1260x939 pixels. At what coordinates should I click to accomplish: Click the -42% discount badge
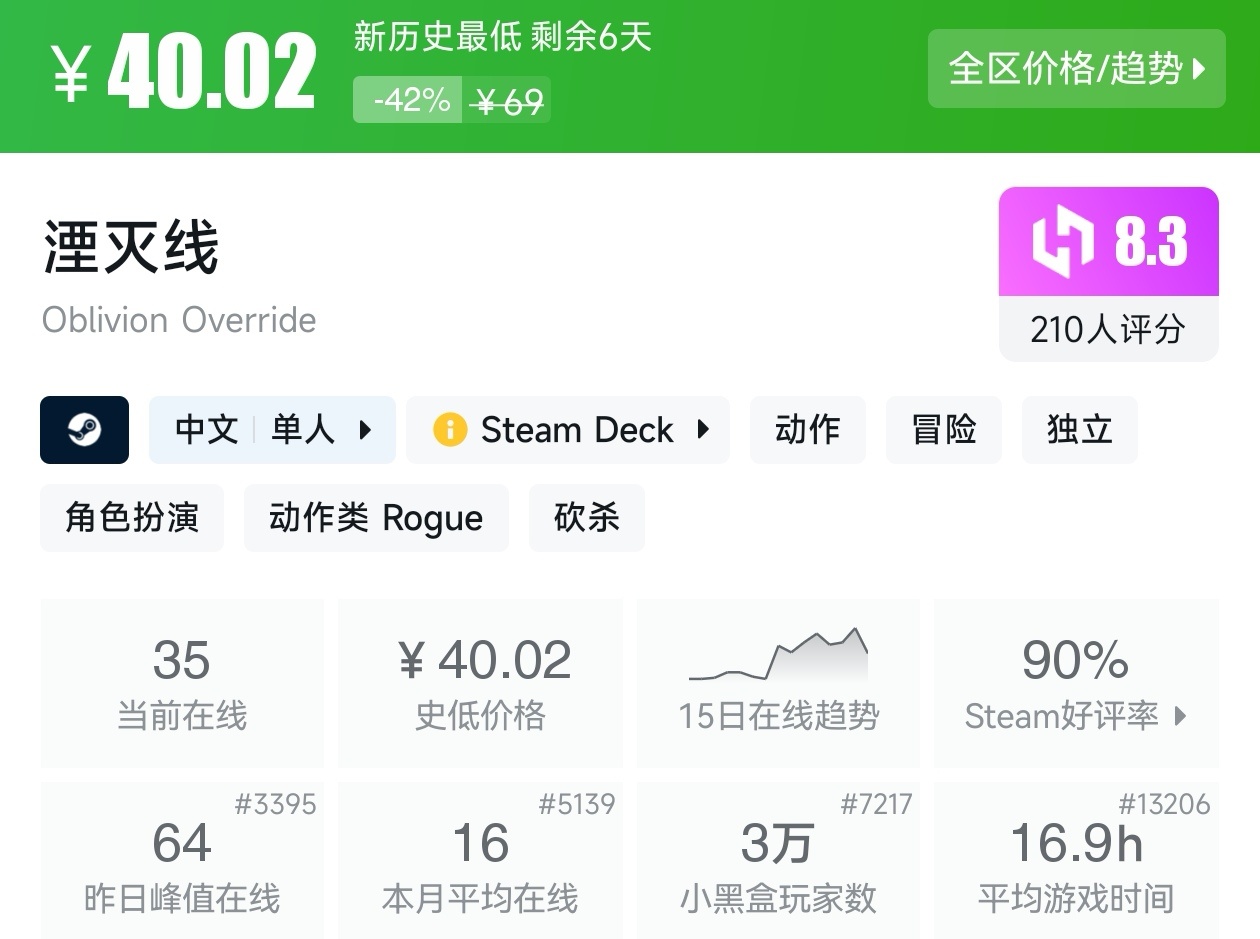click(409, 100)
